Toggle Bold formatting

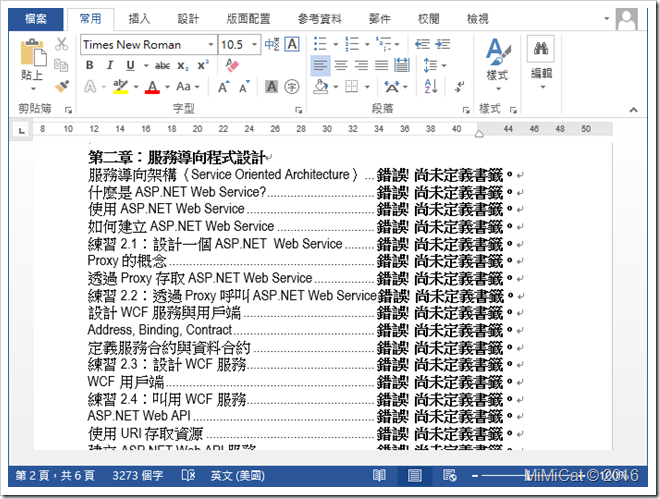coord(90,65)
